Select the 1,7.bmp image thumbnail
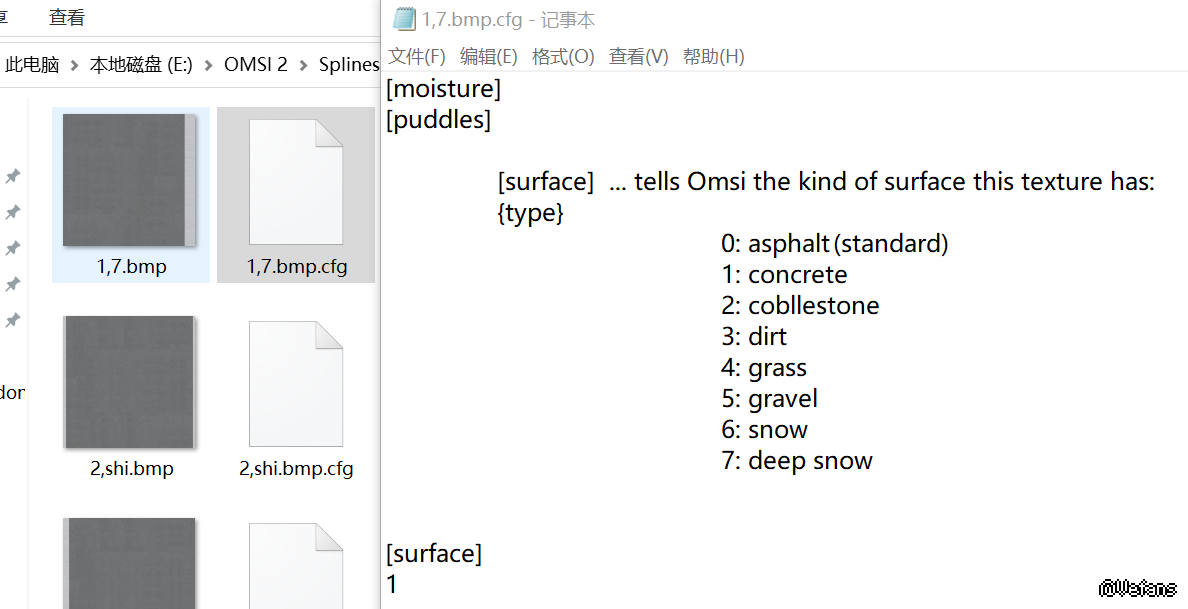 click(x=128, y=180)
